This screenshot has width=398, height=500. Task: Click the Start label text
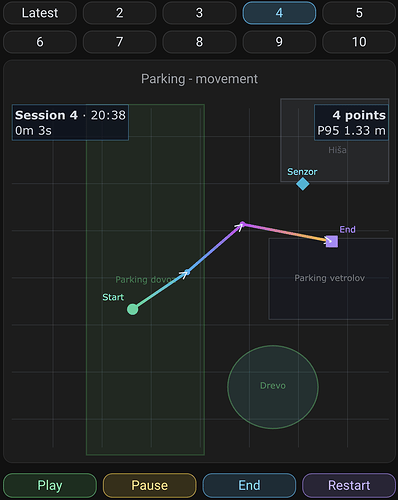pos(113,297)
